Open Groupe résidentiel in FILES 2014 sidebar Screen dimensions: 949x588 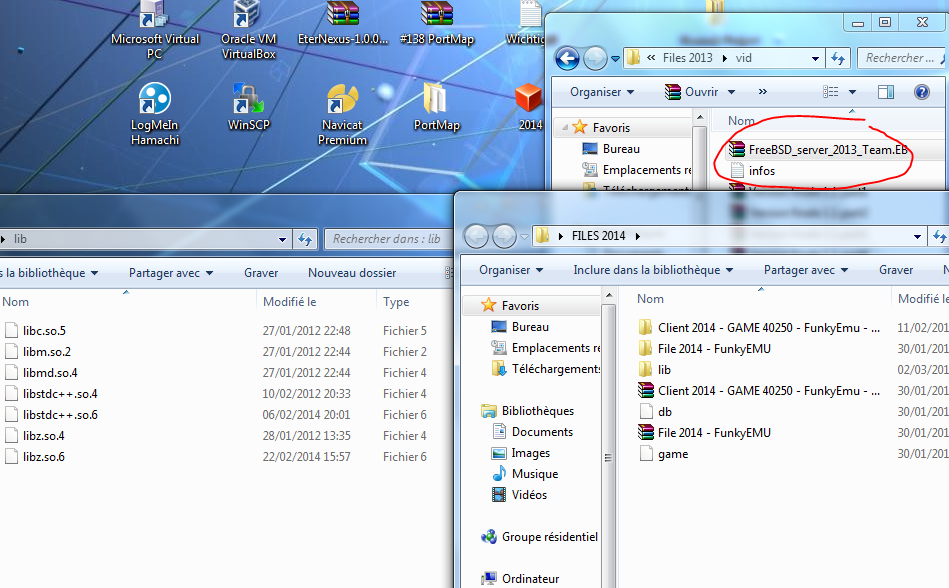[x=539, y=537]
